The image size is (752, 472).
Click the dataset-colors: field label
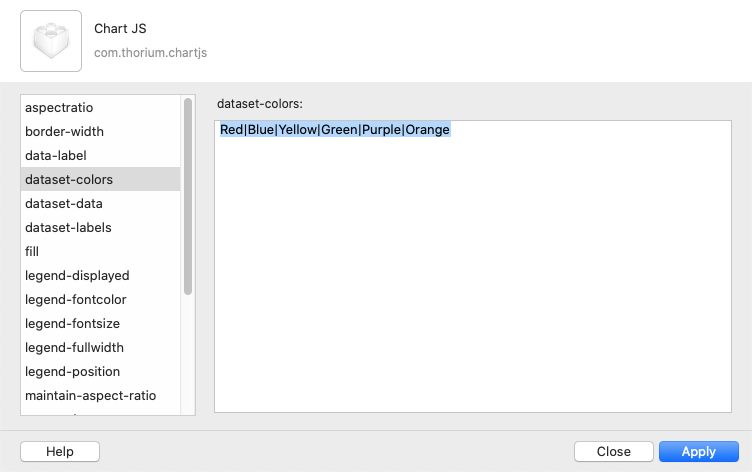pyautogui.click(x=260, y=104)
